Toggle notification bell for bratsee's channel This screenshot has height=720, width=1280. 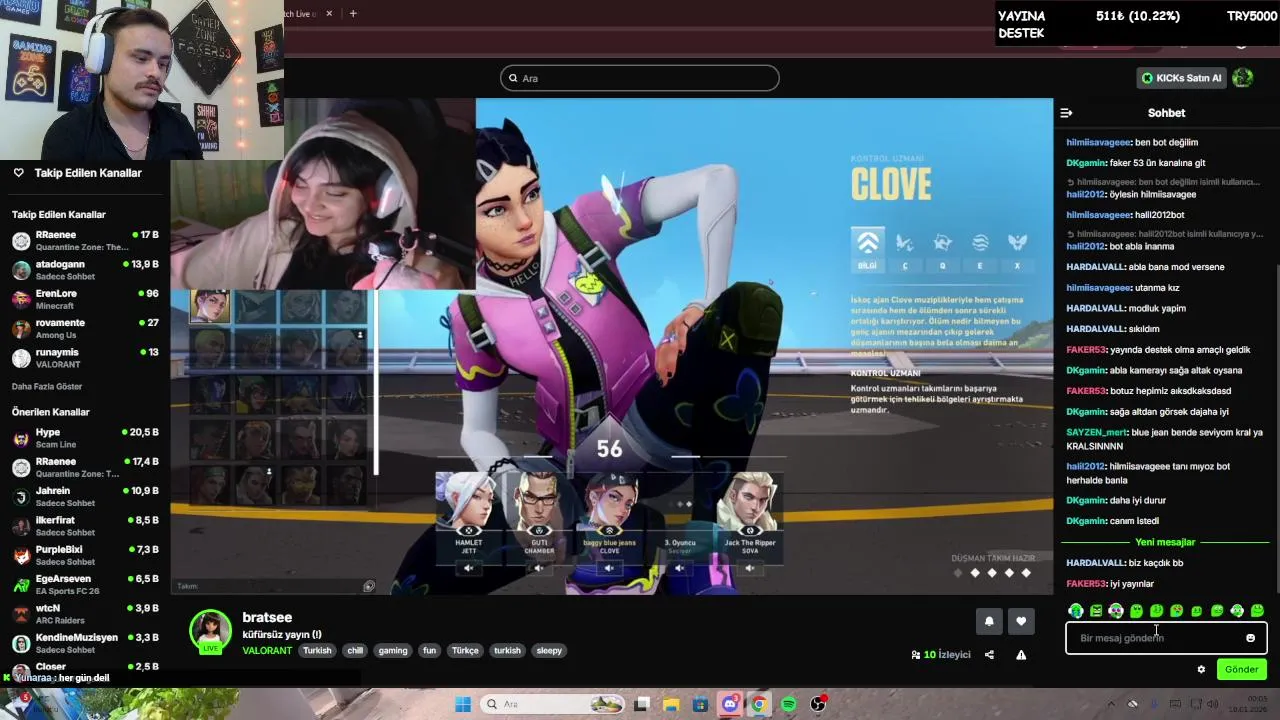(x=989, y=621)
